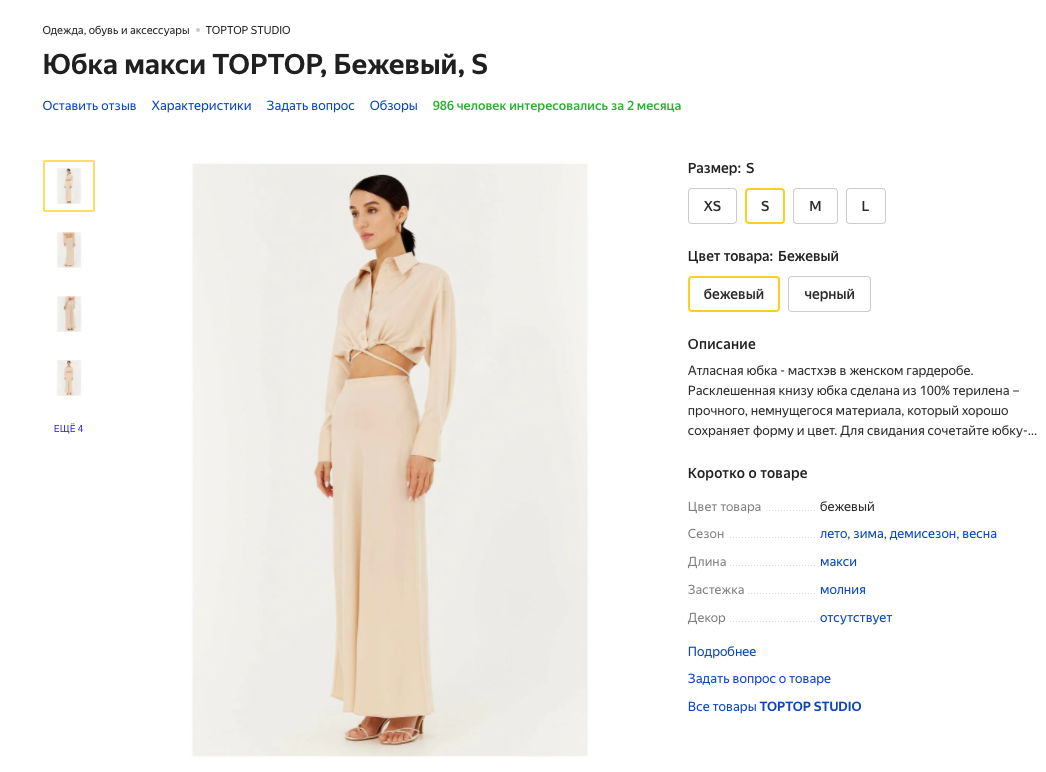Click 'Оставить отзыв' link

point(89,105)
